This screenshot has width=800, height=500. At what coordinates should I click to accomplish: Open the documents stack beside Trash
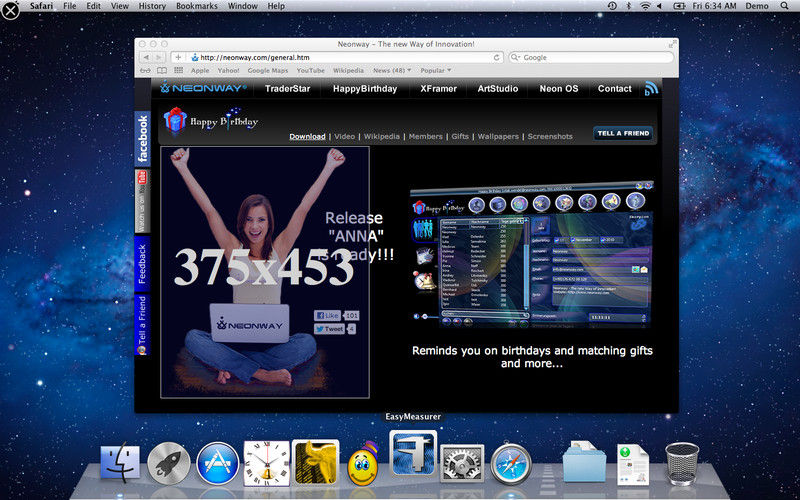[633, 464]
